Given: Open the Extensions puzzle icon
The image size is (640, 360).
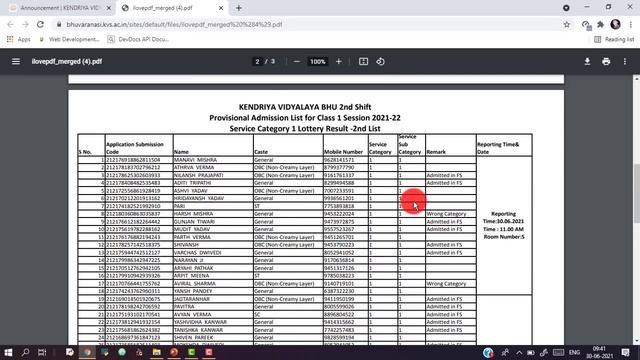Looking at the screenshot, I should (x=600, y=24).
